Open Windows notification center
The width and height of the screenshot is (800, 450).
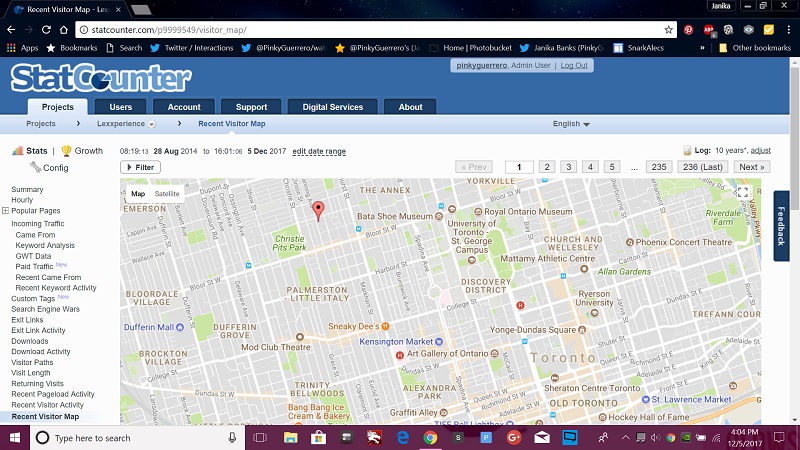coord(779,437)
